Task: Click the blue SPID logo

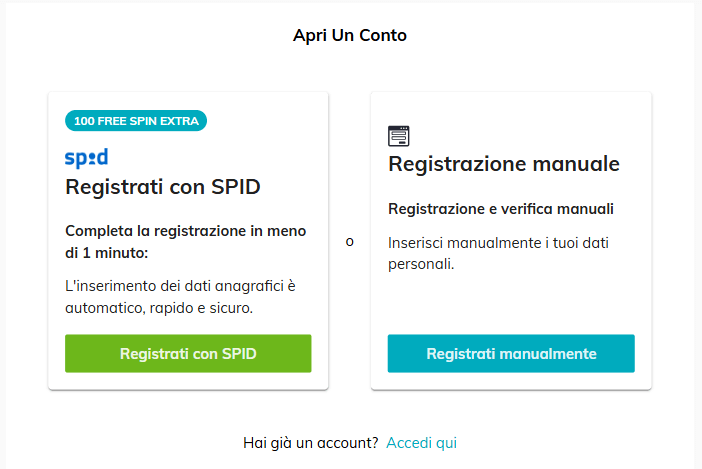Action: [86, 158]
